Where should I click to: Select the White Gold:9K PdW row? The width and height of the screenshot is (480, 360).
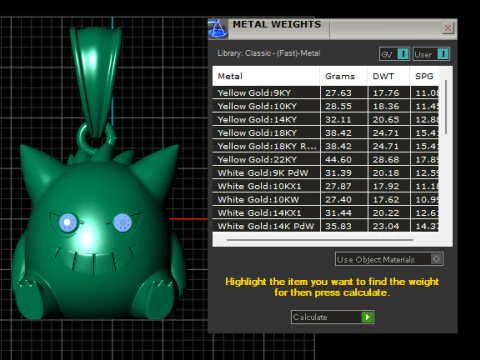(326, 173)
